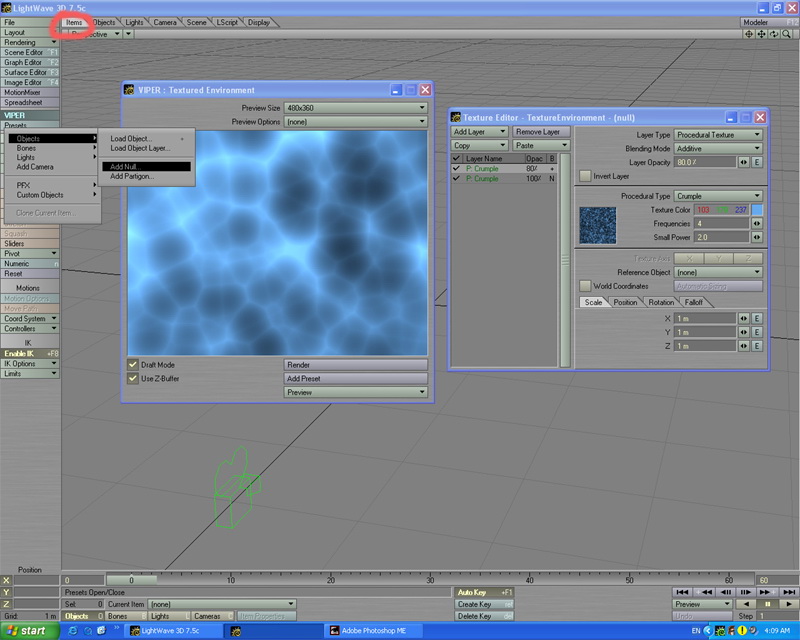Open envelope (E) for Scale Y
Image resolution: width=800 pixels, height=640 pixels.
[757, 332]
